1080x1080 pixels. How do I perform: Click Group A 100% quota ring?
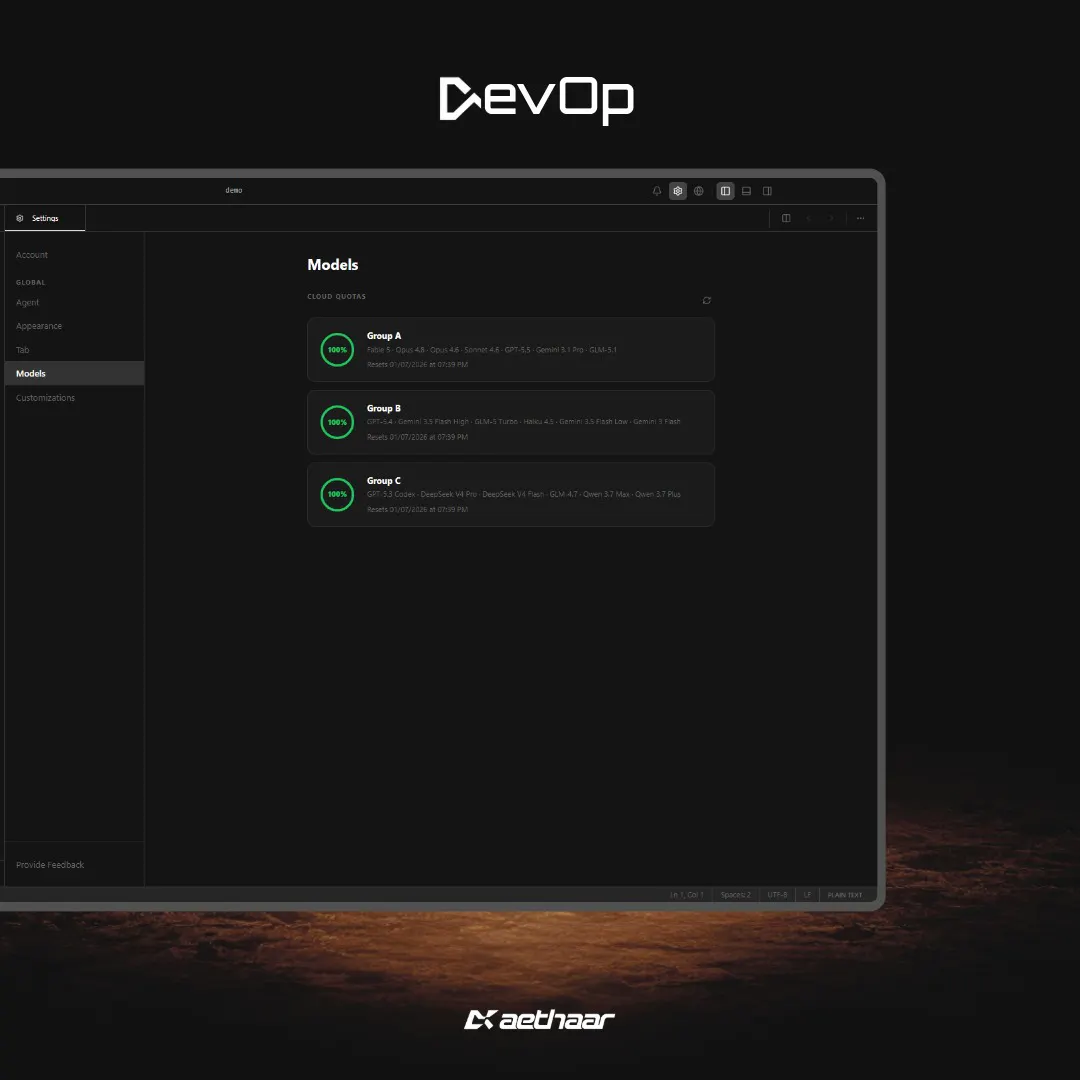point(338,350)
